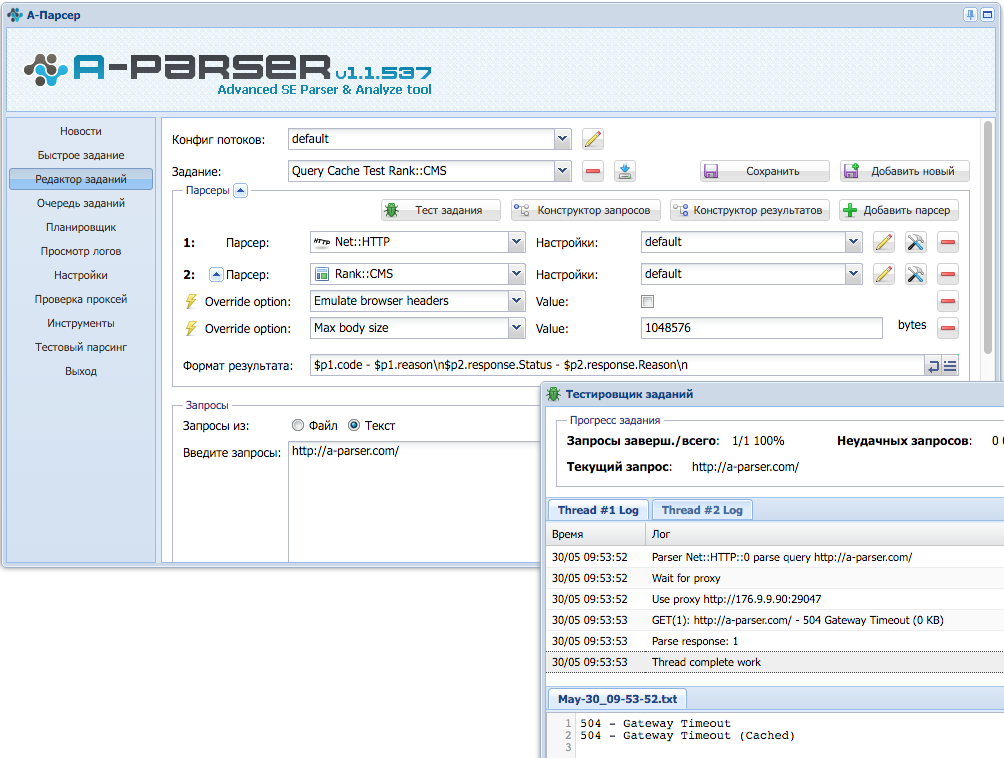This screenshot has height=758, width=1004.
Task: Open Конструктор запросов
Action: [x=585, y=210]
